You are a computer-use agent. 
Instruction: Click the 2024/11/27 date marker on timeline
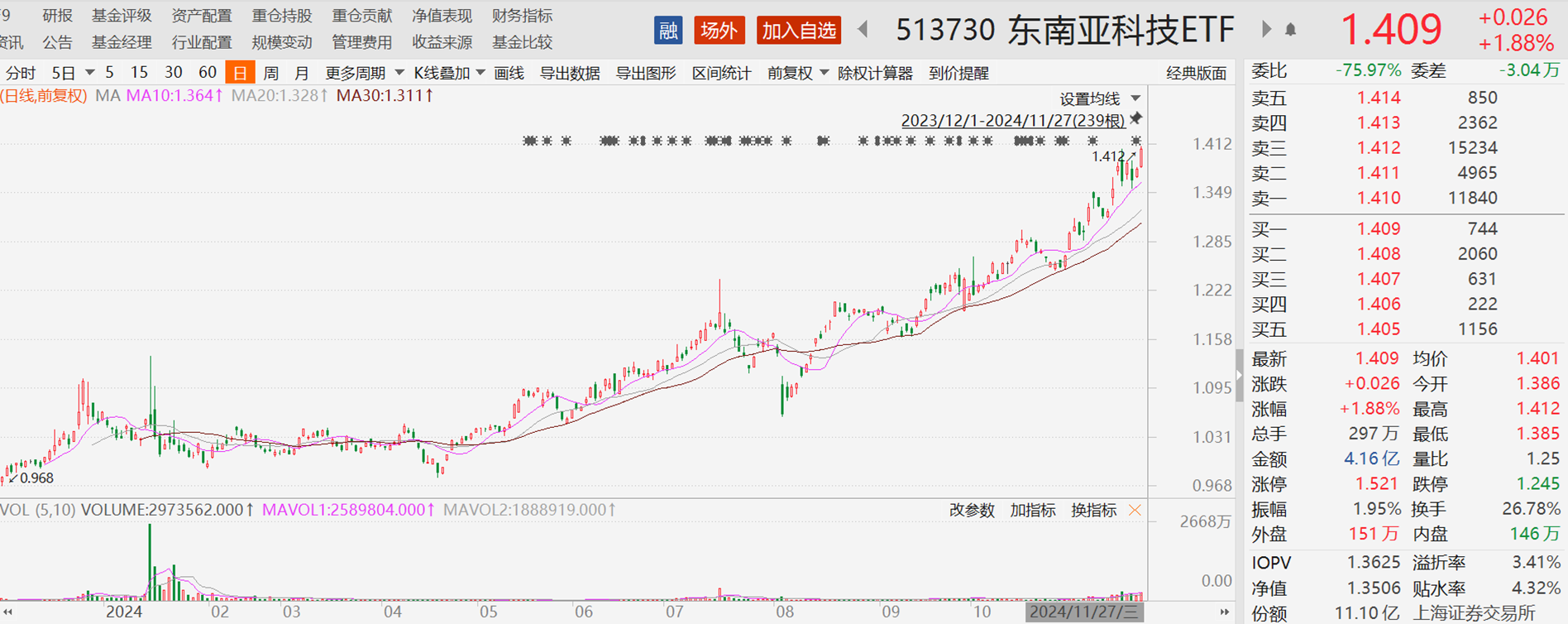tap(1085, 612)
